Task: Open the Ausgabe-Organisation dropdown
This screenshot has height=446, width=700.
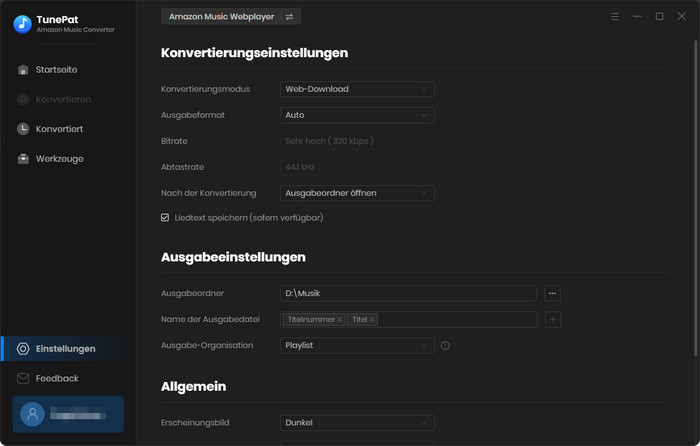Action: 357,346
